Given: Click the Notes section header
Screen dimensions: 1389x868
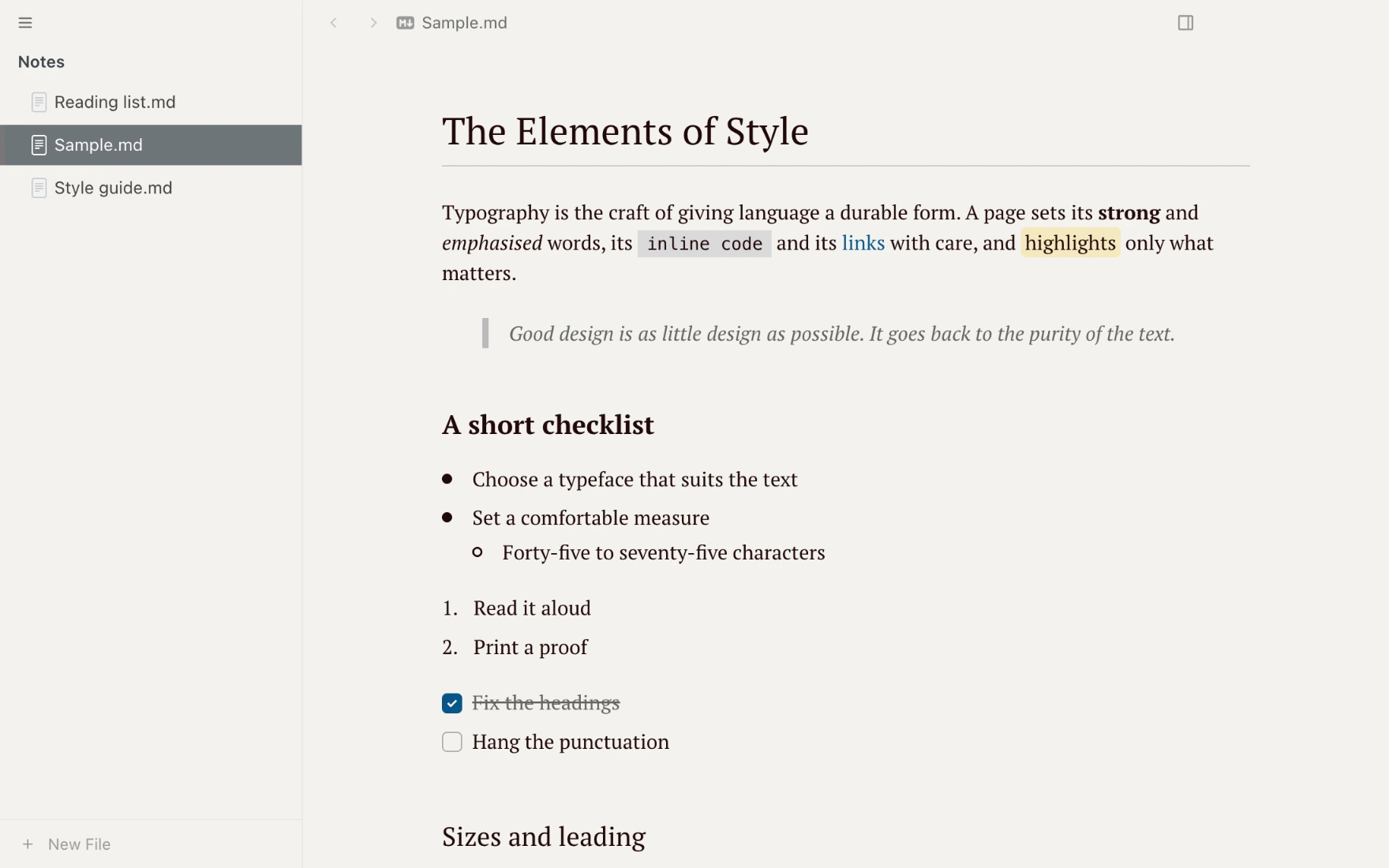Looking at the screenshot, I should point(41,62).
